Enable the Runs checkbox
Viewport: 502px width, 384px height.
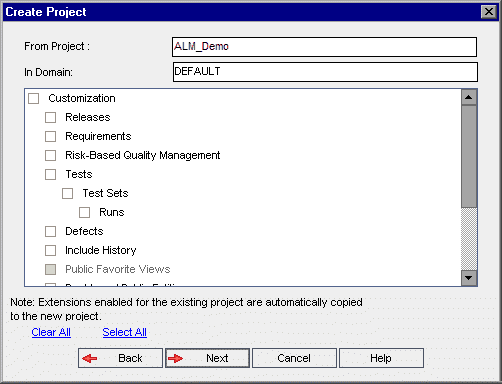(x=84, y=213)
